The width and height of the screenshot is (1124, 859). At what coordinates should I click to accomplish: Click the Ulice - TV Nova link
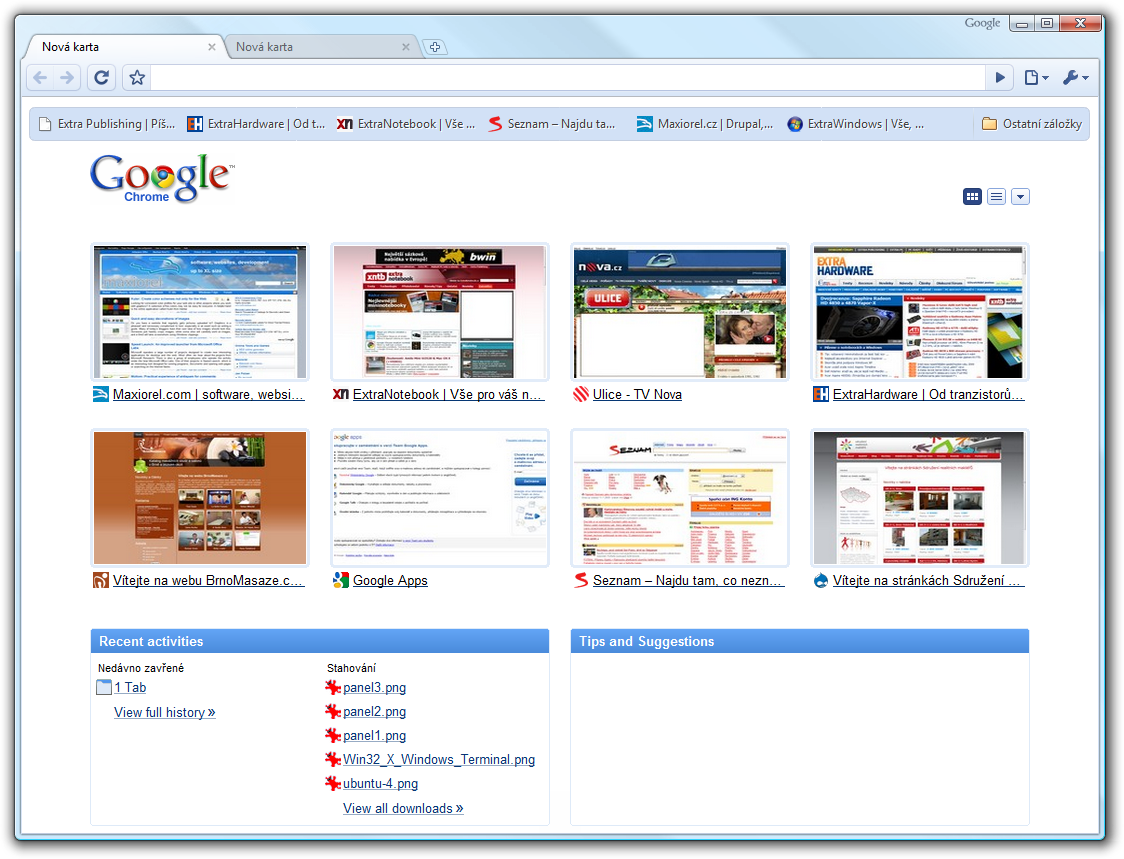(637, 394)
